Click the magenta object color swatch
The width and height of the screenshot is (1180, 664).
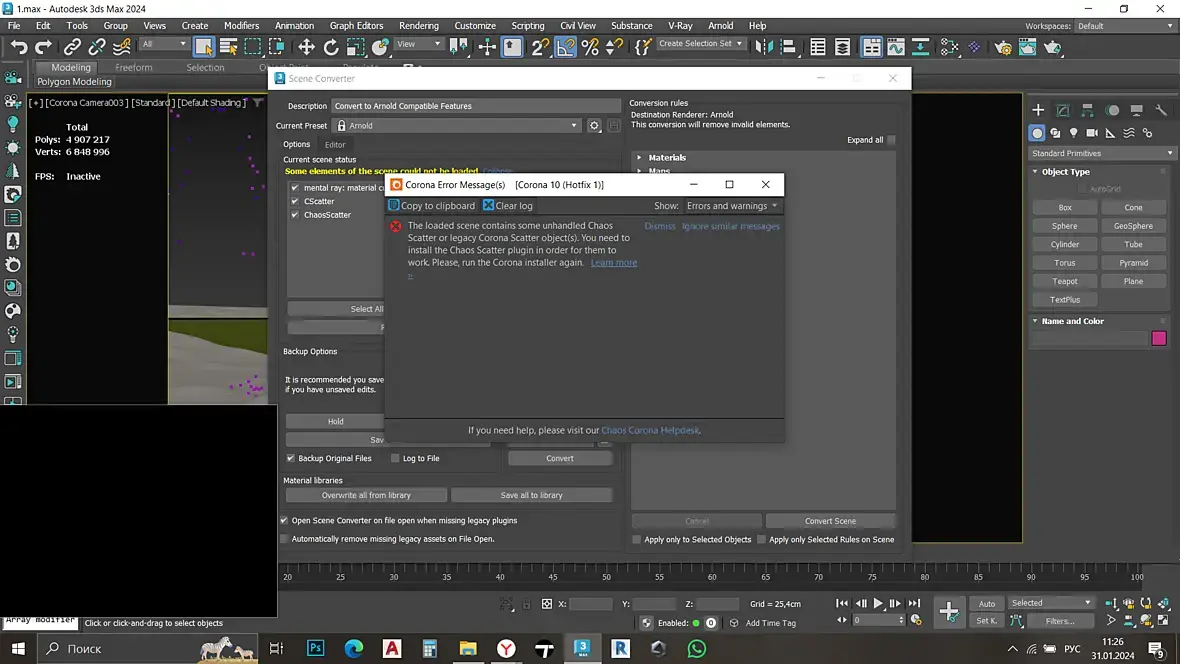click(1159, 339)
